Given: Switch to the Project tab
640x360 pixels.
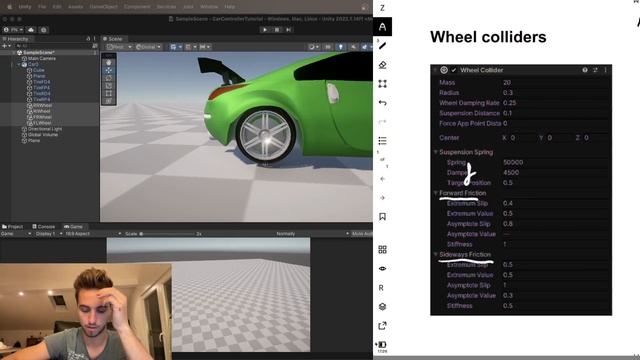Looking at the screenshot, I should click(x=13, y=227).
